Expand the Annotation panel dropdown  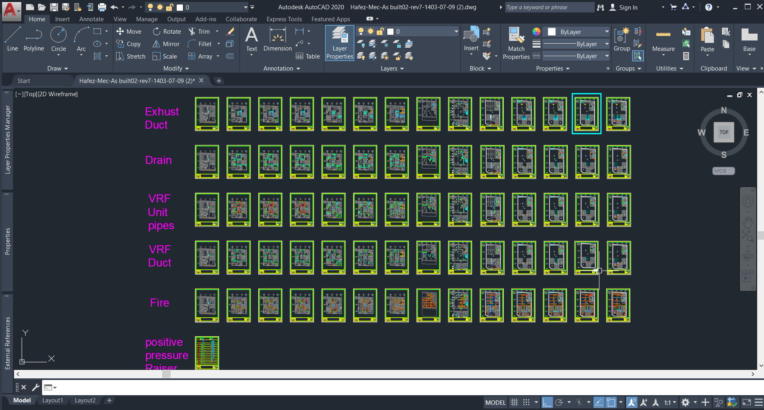tap(282, 68)
